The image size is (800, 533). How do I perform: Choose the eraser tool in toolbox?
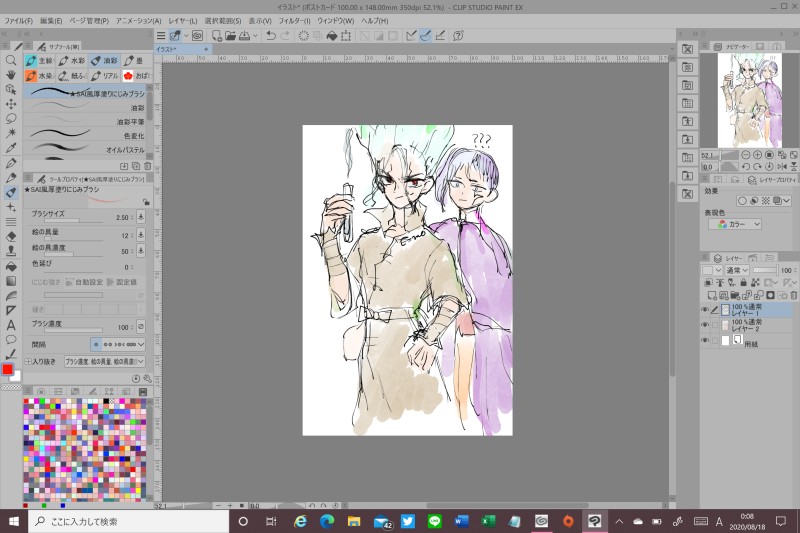(11, 236)
